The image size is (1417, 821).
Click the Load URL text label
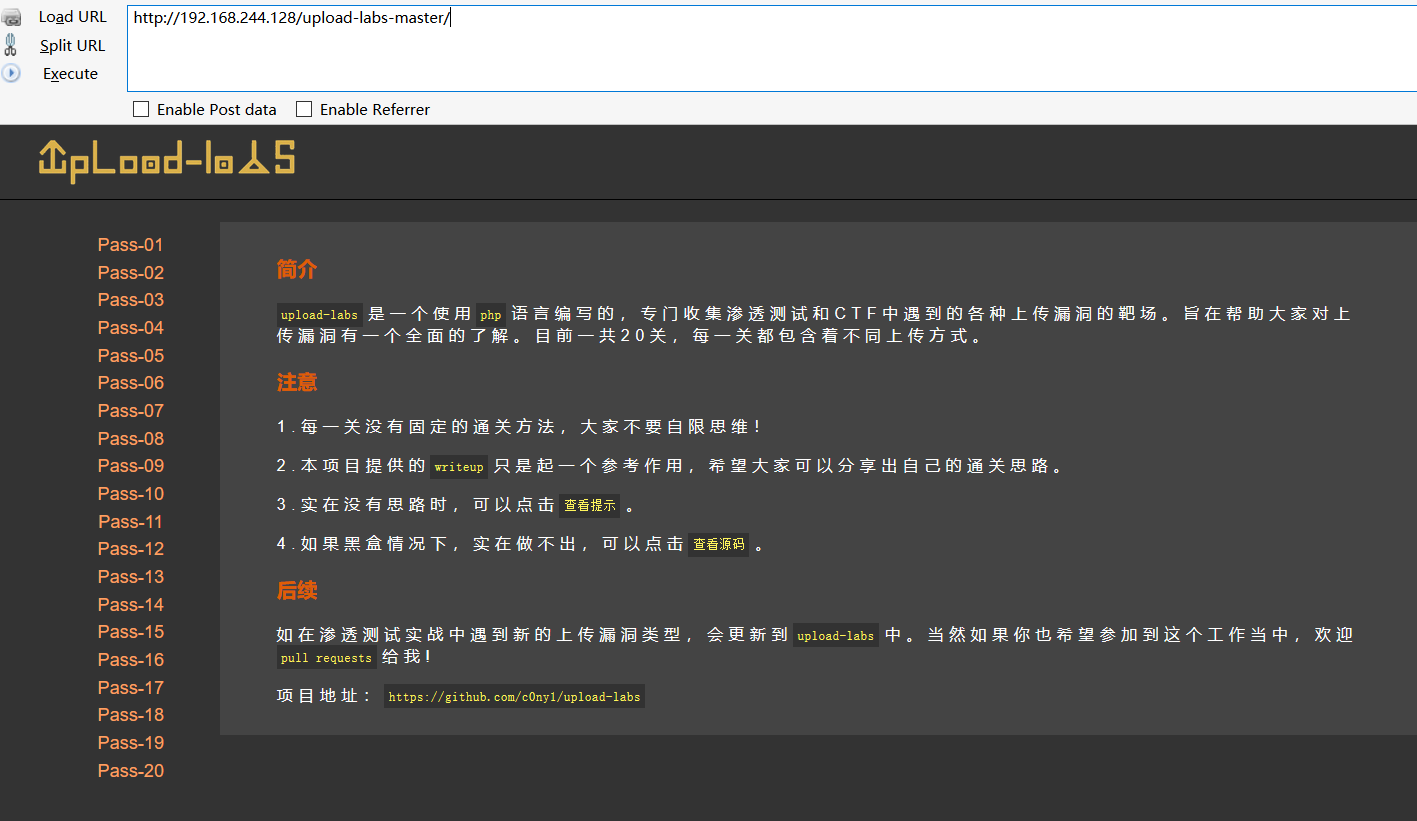(x=72, y=16)
